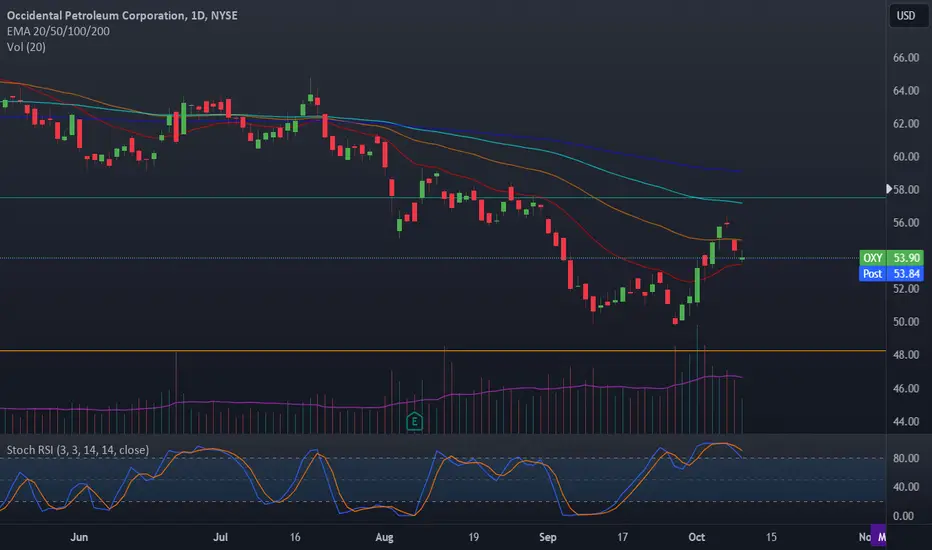This screenshot has height=550, width=932.
Task: Click the 44.00 price axis label
Action: pos(906,422)
